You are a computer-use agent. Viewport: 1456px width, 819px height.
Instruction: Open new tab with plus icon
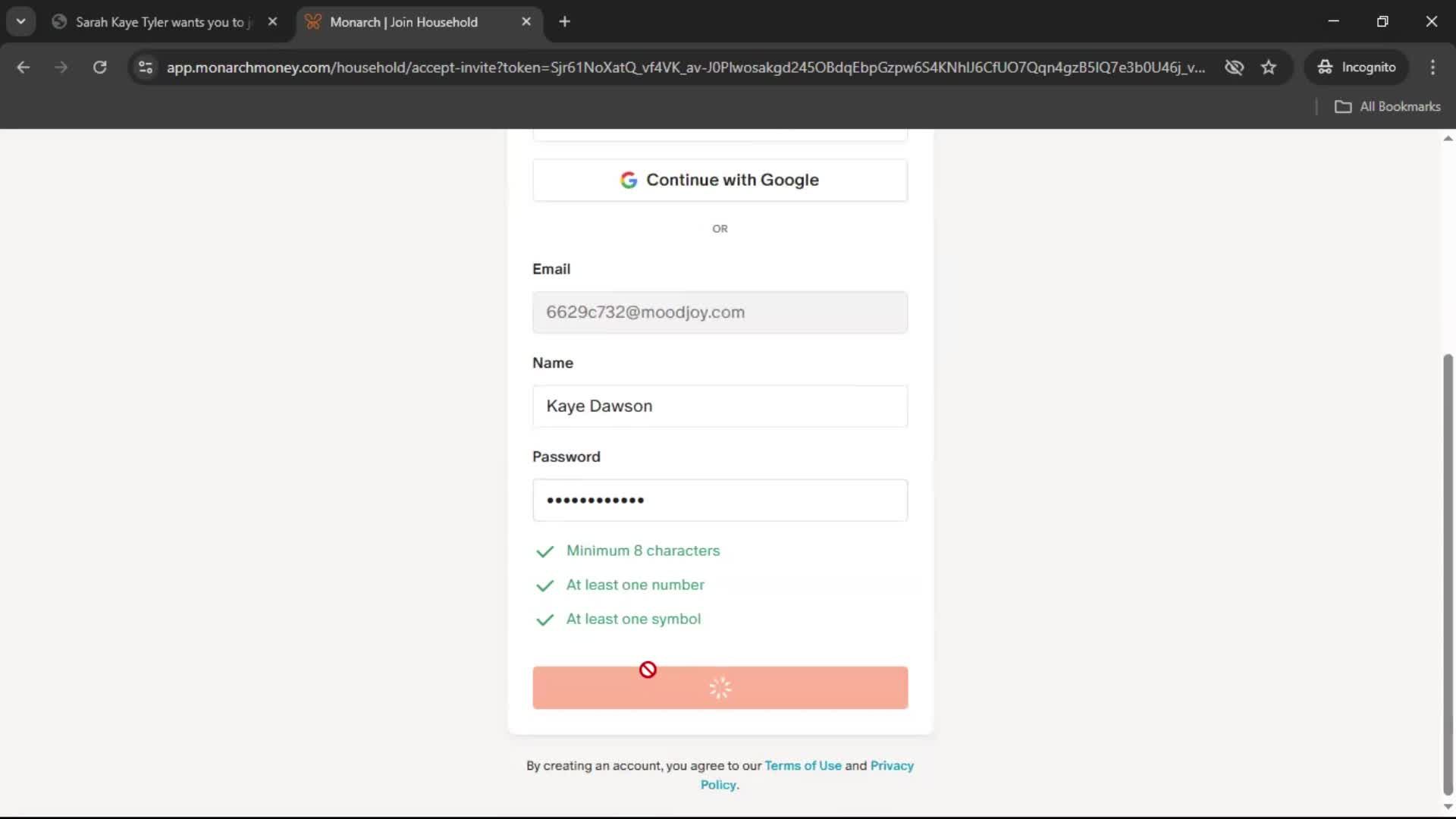pyautogui.click(x=564, y=22)
